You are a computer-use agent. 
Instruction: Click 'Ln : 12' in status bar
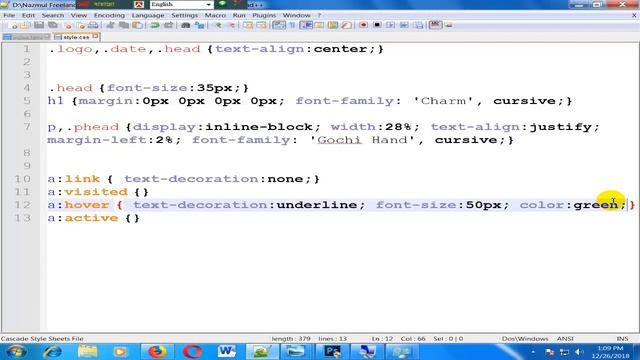pyautogui.click(x=382, y=339)
